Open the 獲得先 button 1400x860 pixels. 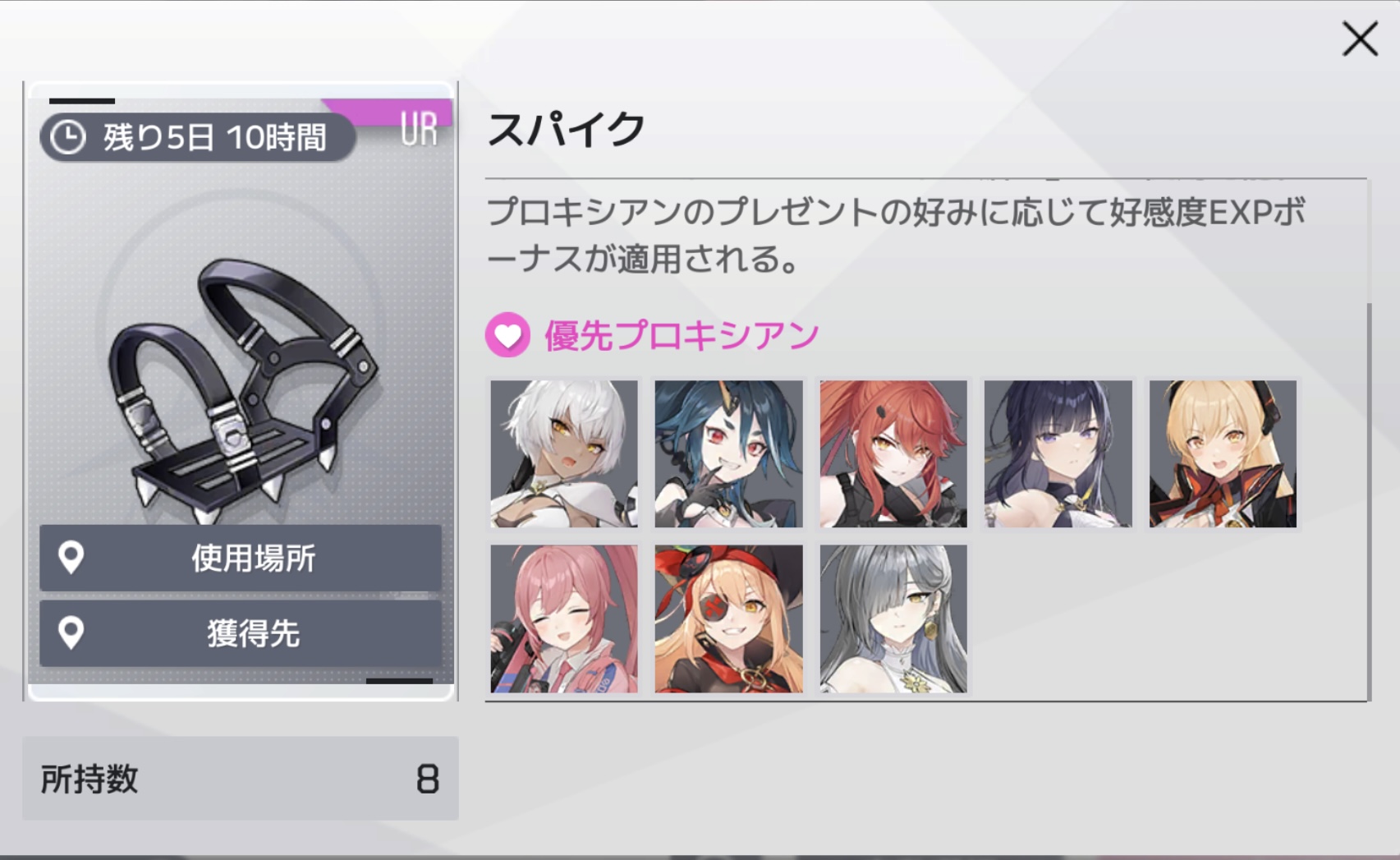click(241, 633)
